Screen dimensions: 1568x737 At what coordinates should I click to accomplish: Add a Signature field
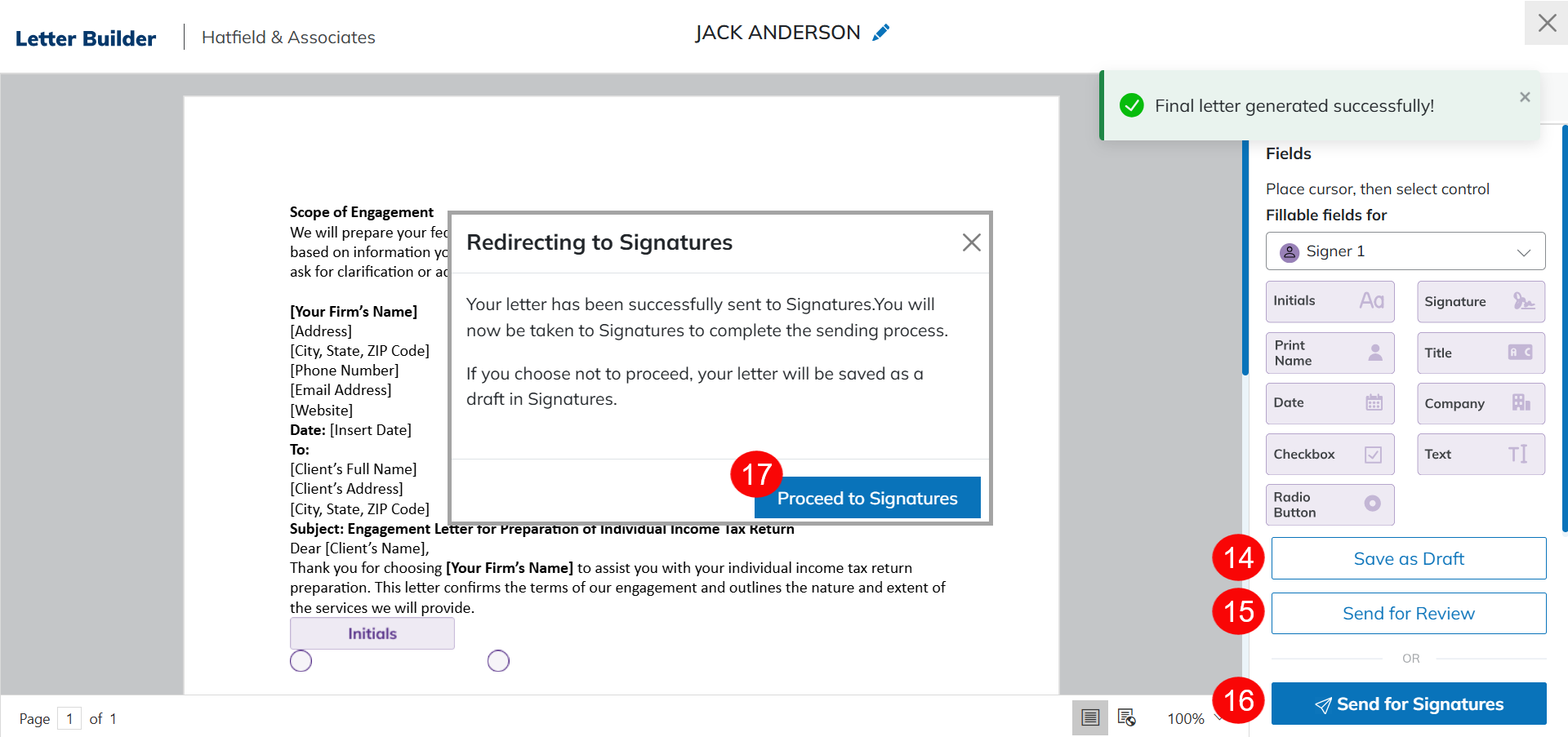pos(1480,301)
